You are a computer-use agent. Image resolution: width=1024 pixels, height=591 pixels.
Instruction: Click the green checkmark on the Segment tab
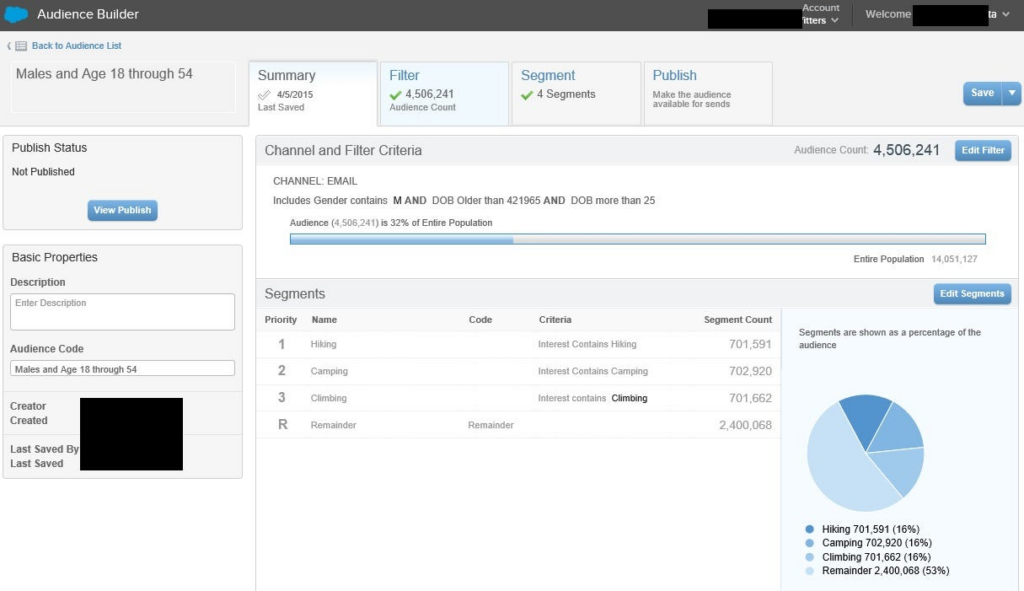[527, 95]
